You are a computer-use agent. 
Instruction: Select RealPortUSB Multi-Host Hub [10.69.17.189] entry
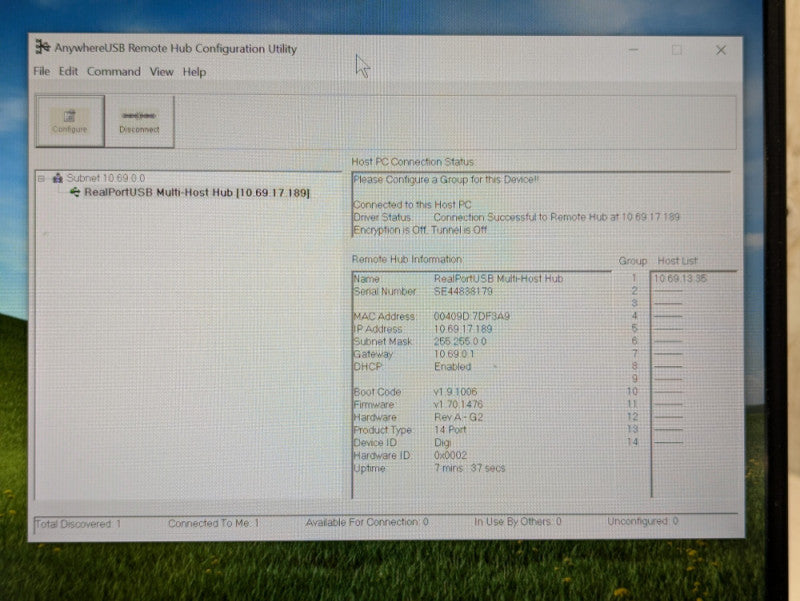click(x=196, y=192)
